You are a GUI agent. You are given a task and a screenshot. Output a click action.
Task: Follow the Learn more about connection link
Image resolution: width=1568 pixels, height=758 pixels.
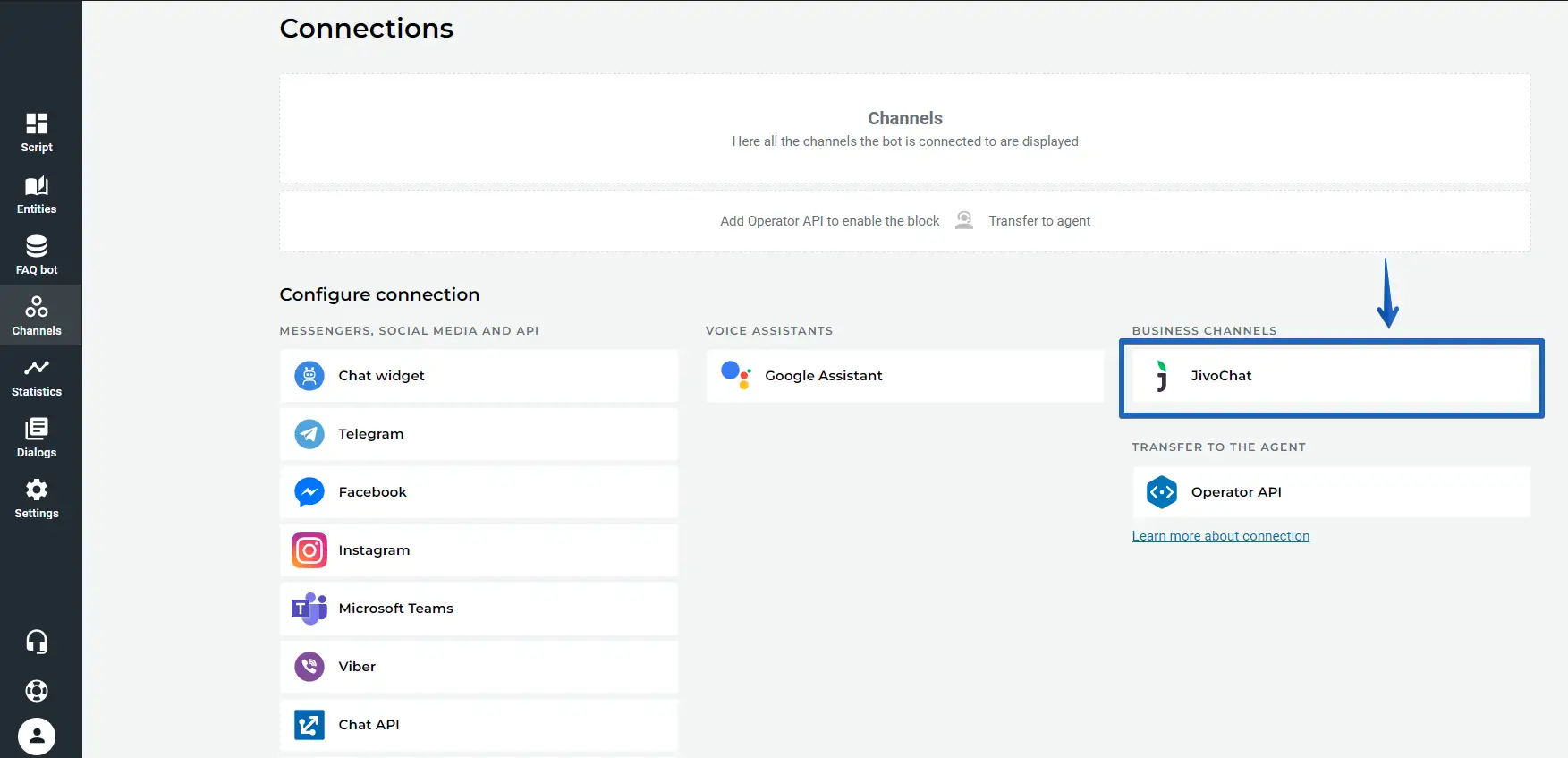(1220, 536)
